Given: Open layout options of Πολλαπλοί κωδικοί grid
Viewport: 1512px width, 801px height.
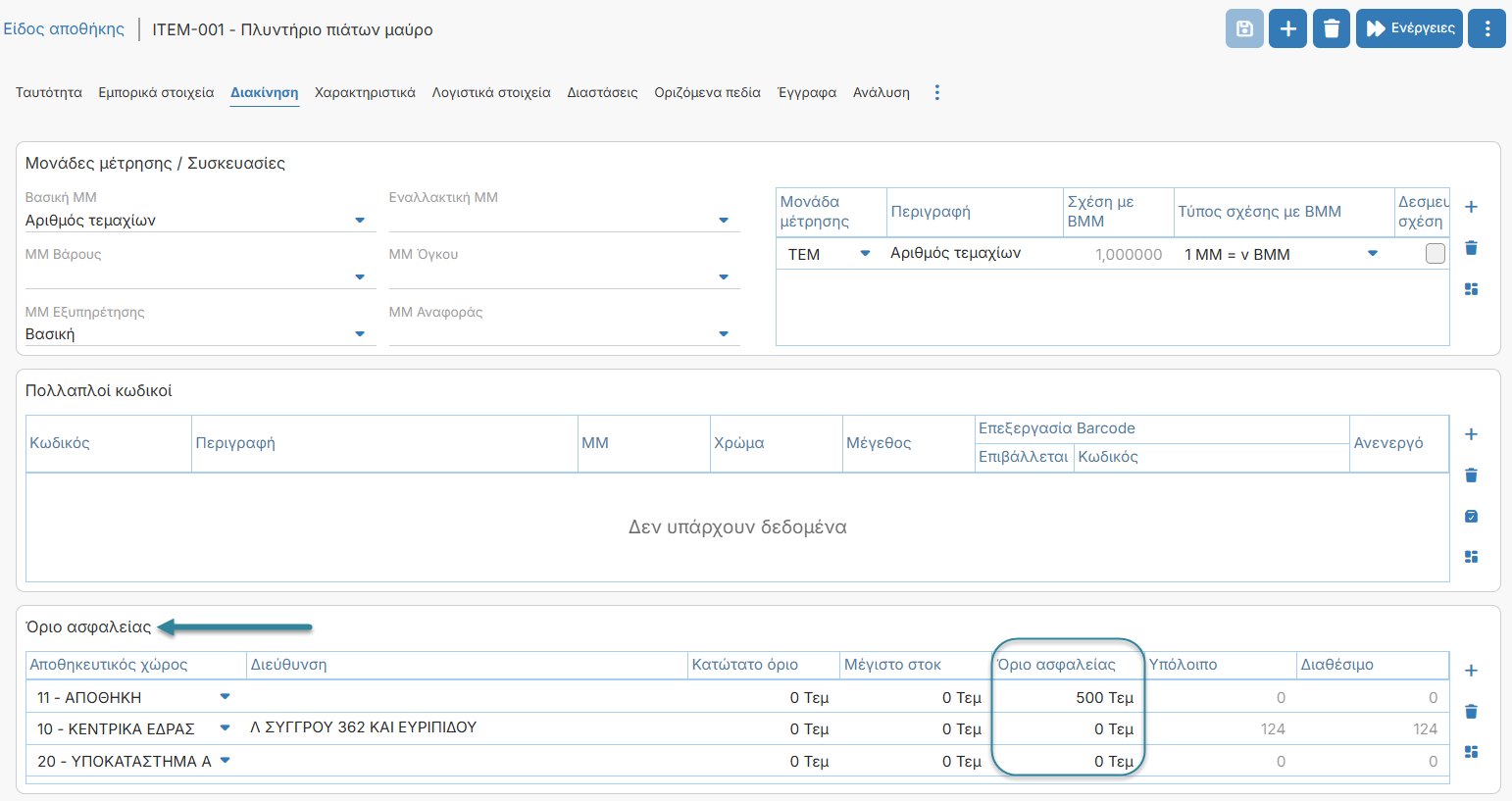Looking at the screenshot, I should pos(1471,557).
